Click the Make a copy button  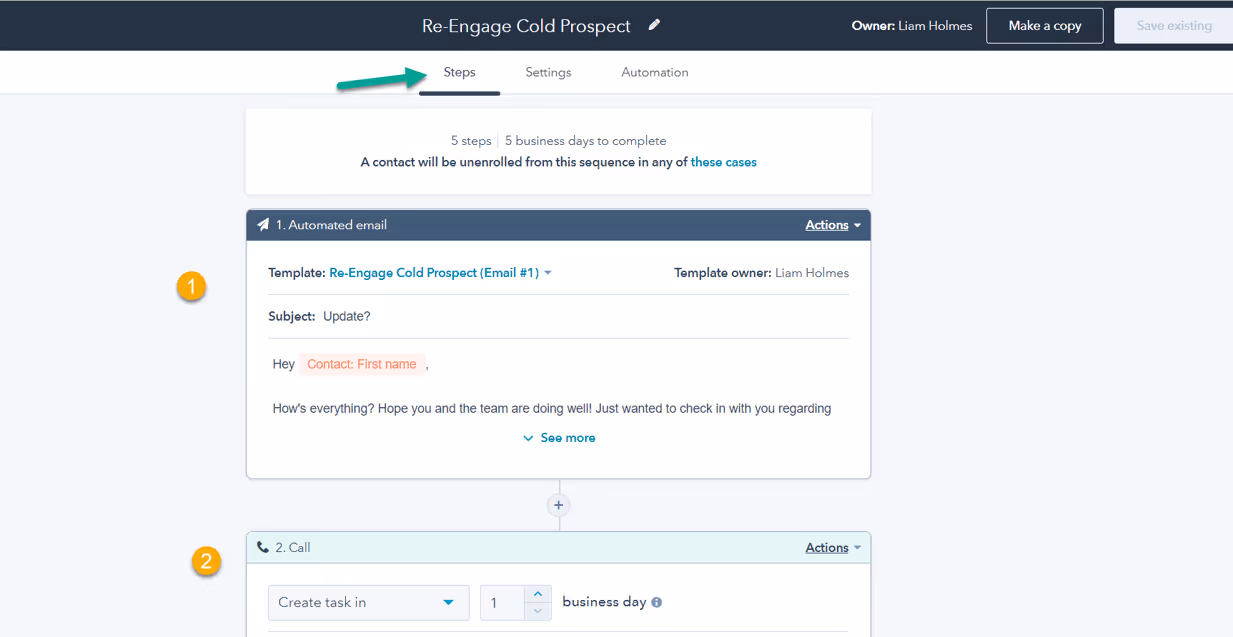pos(1044,25)
